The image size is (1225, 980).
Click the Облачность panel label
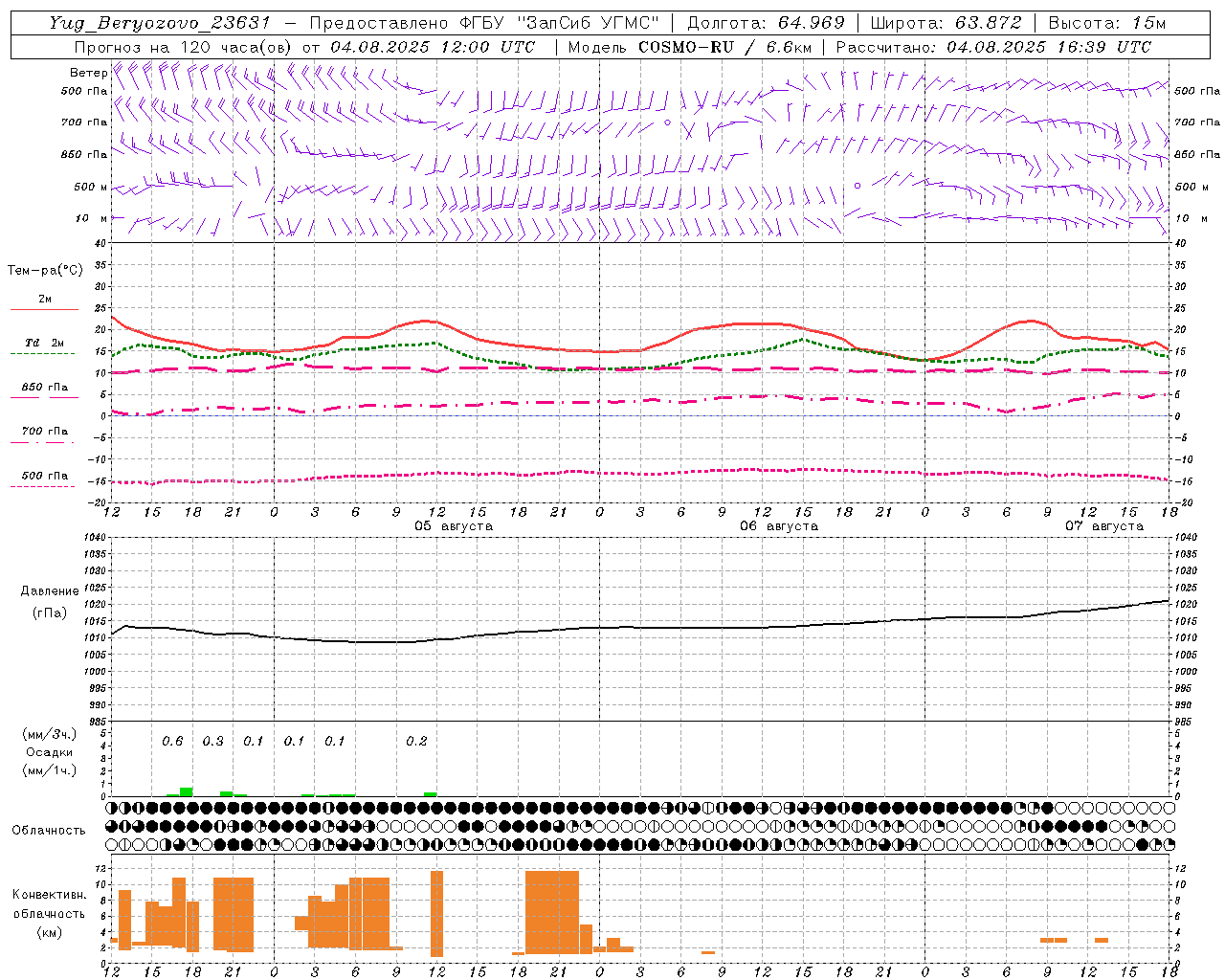click(x=49, y=831)
